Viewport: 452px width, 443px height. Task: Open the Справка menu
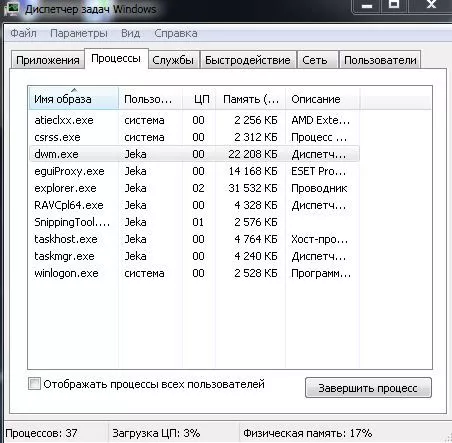(176, 33)
